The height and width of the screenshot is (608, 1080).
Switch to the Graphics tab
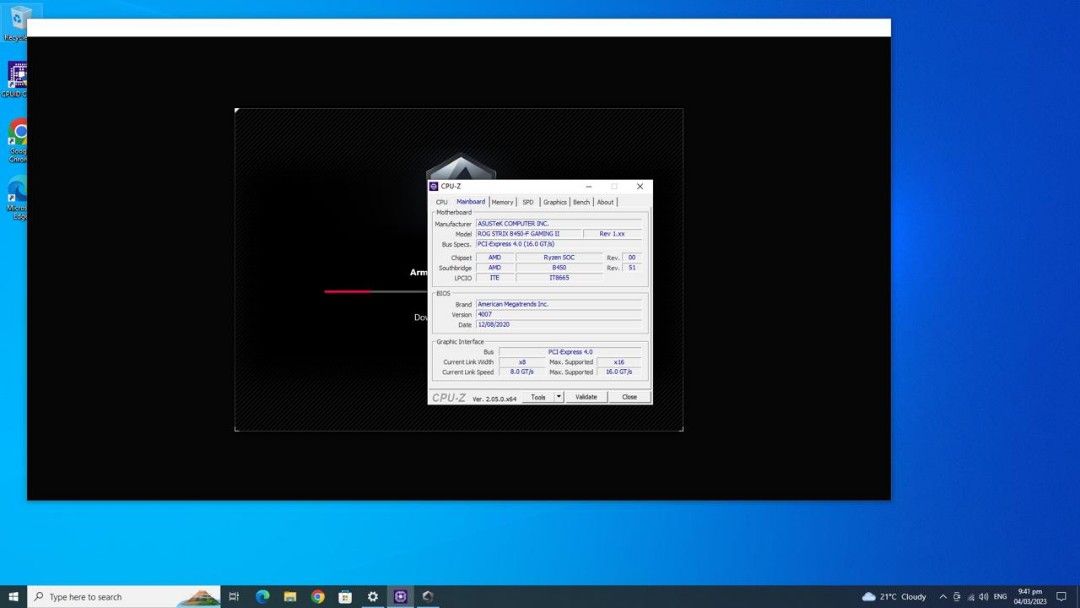(554, 202)
